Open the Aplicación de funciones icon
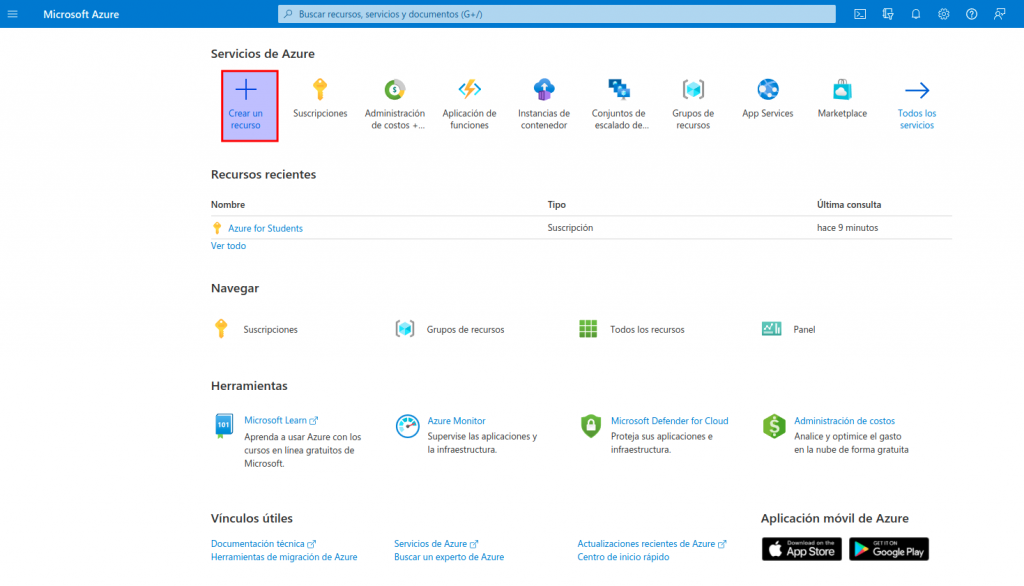The height and width of the screenshot is (586, 1024). [469, 89]
